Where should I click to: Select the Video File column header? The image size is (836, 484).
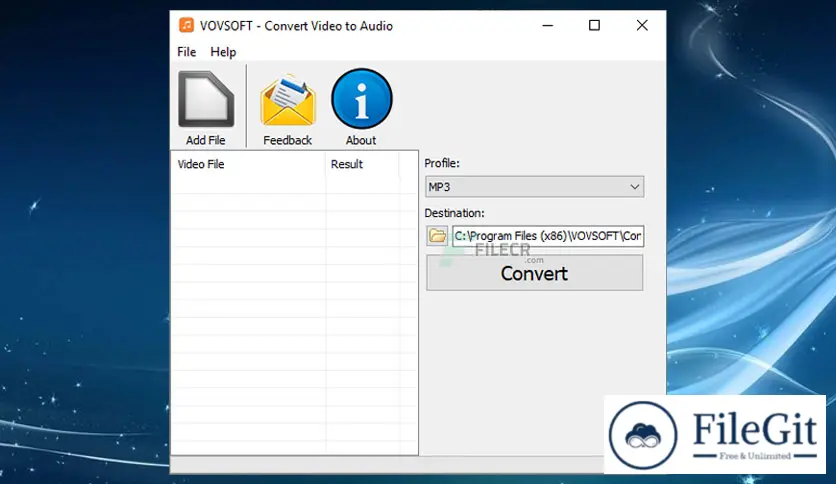(x=248, y=164)
